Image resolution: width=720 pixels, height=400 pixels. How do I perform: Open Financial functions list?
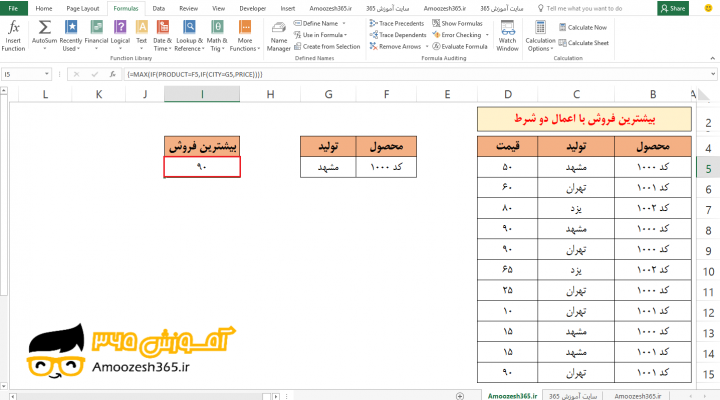pyautogui.click(x=96, y=36)
